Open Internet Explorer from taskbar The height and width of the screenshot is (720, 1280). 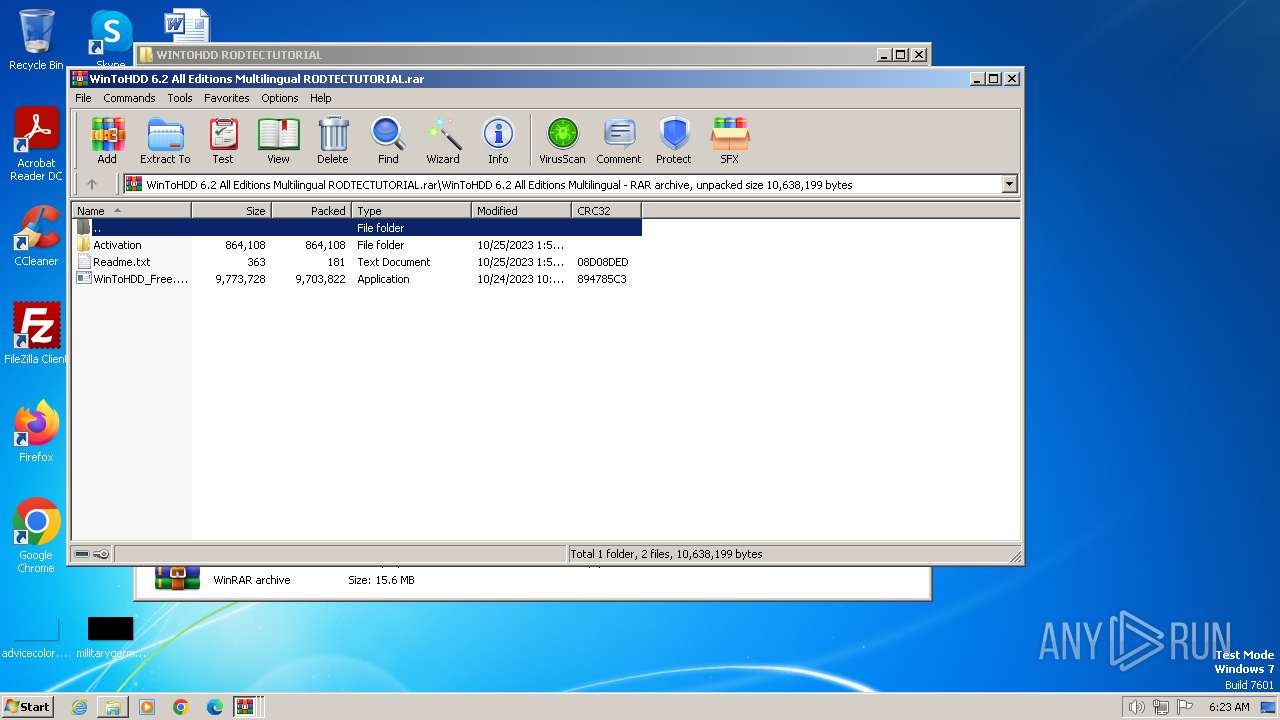(x=79, y=707)
